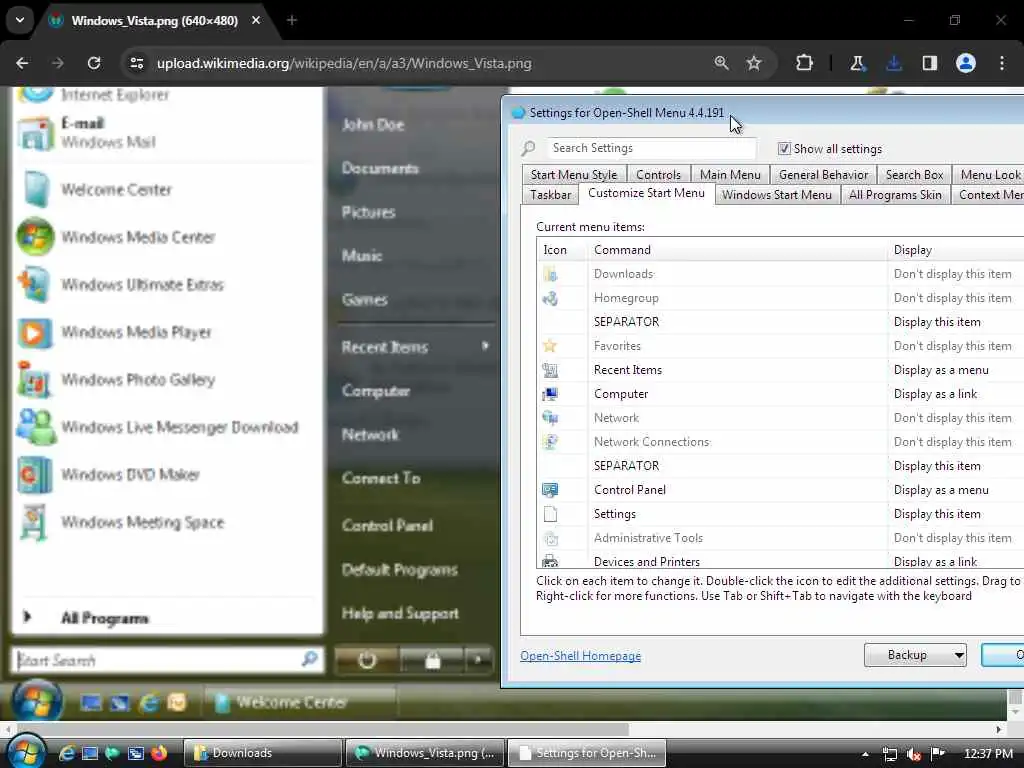Switch to Windows_Vista.png taskbar button
Screen dimensions: 1024x768
click(x=424, y=753)
